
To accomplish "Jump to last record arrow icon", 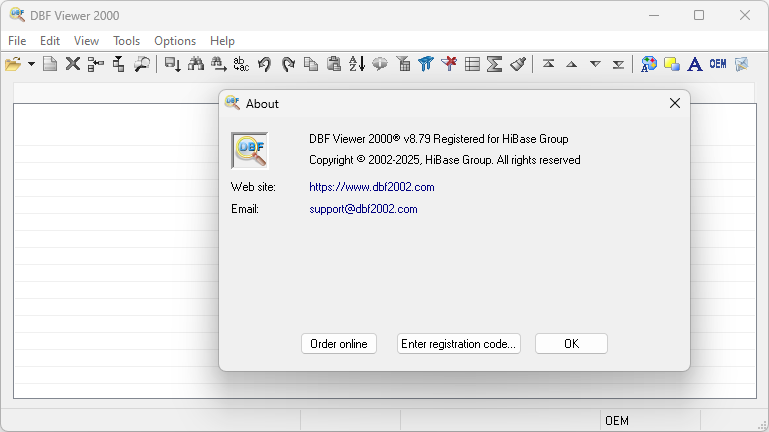I will click(618, 64).
